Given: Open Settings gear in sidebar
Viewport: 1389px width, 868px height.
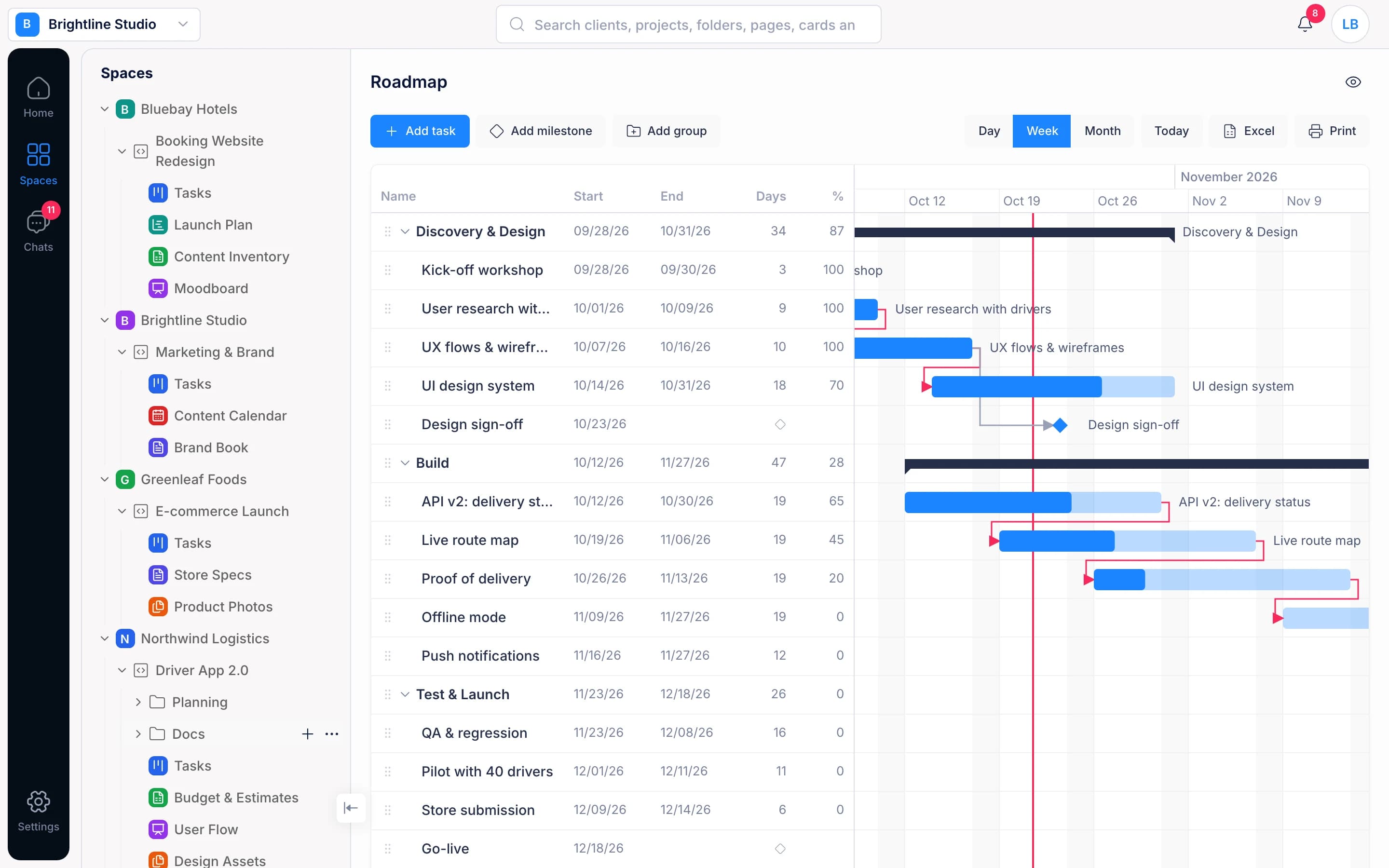Looking at the screenshot, I should pyautogui.click(x=39, y=811).
